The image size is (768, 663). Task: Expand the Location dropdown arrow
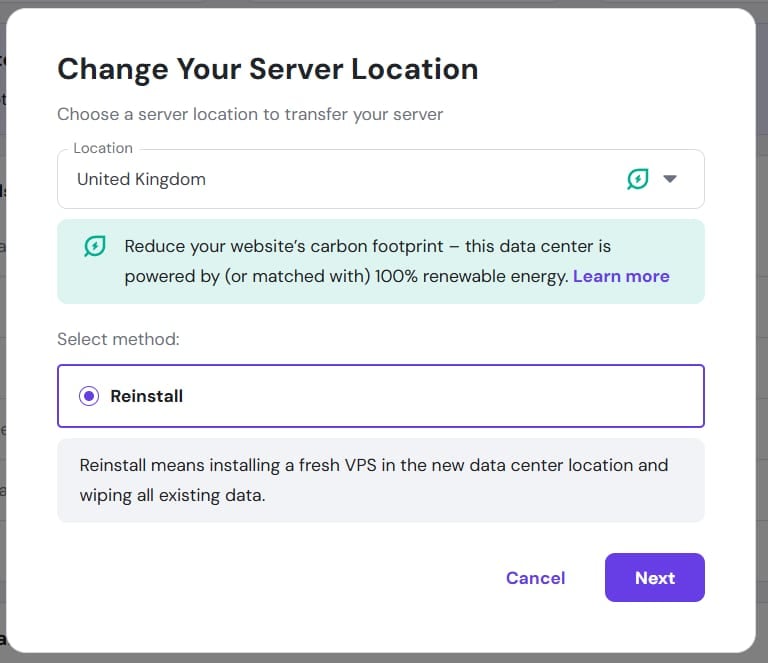pyautogui.click(x=670, y=179)
